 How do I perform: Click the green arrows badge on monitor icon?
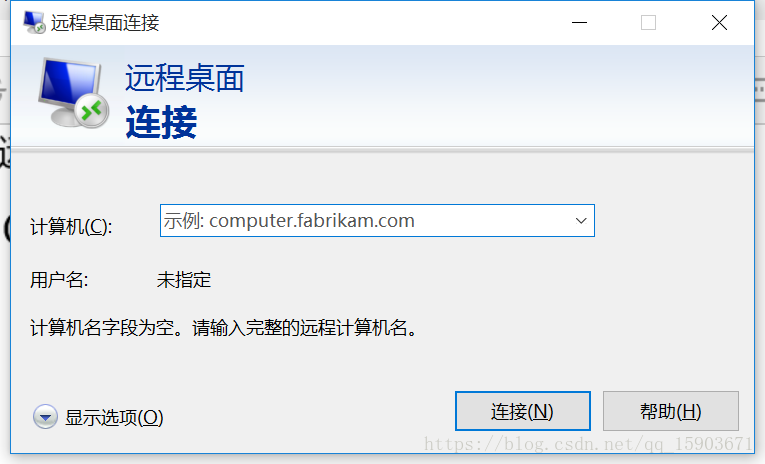click(x=92, y=110)
